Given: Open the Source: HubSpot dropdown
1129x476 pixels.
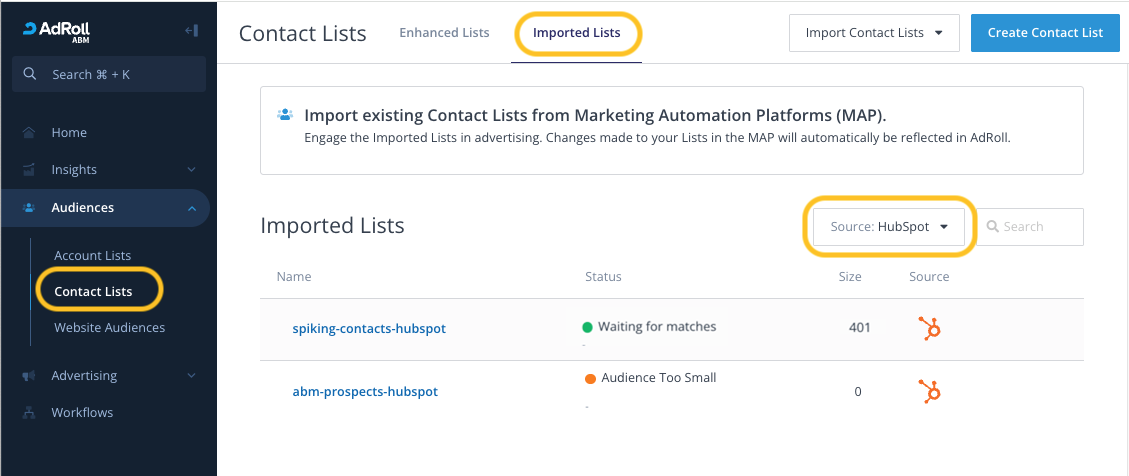Looking at the screenshot, I should coord(889,227).
